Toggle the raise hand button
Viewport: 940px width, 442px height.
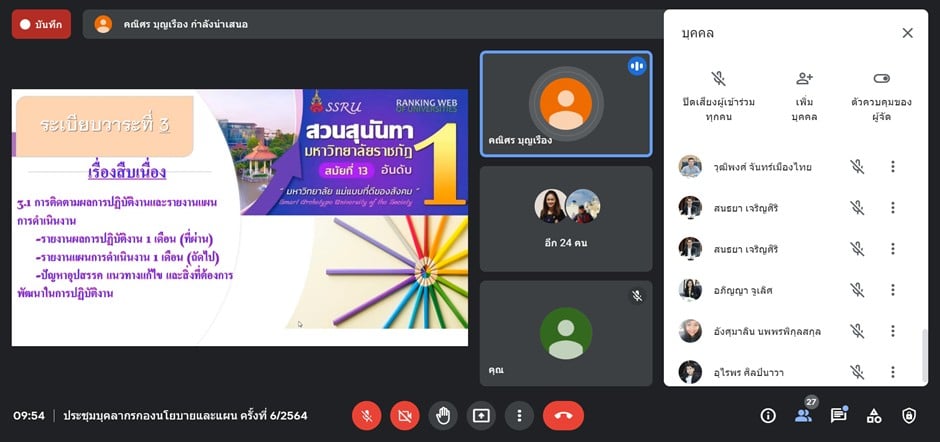443,416
